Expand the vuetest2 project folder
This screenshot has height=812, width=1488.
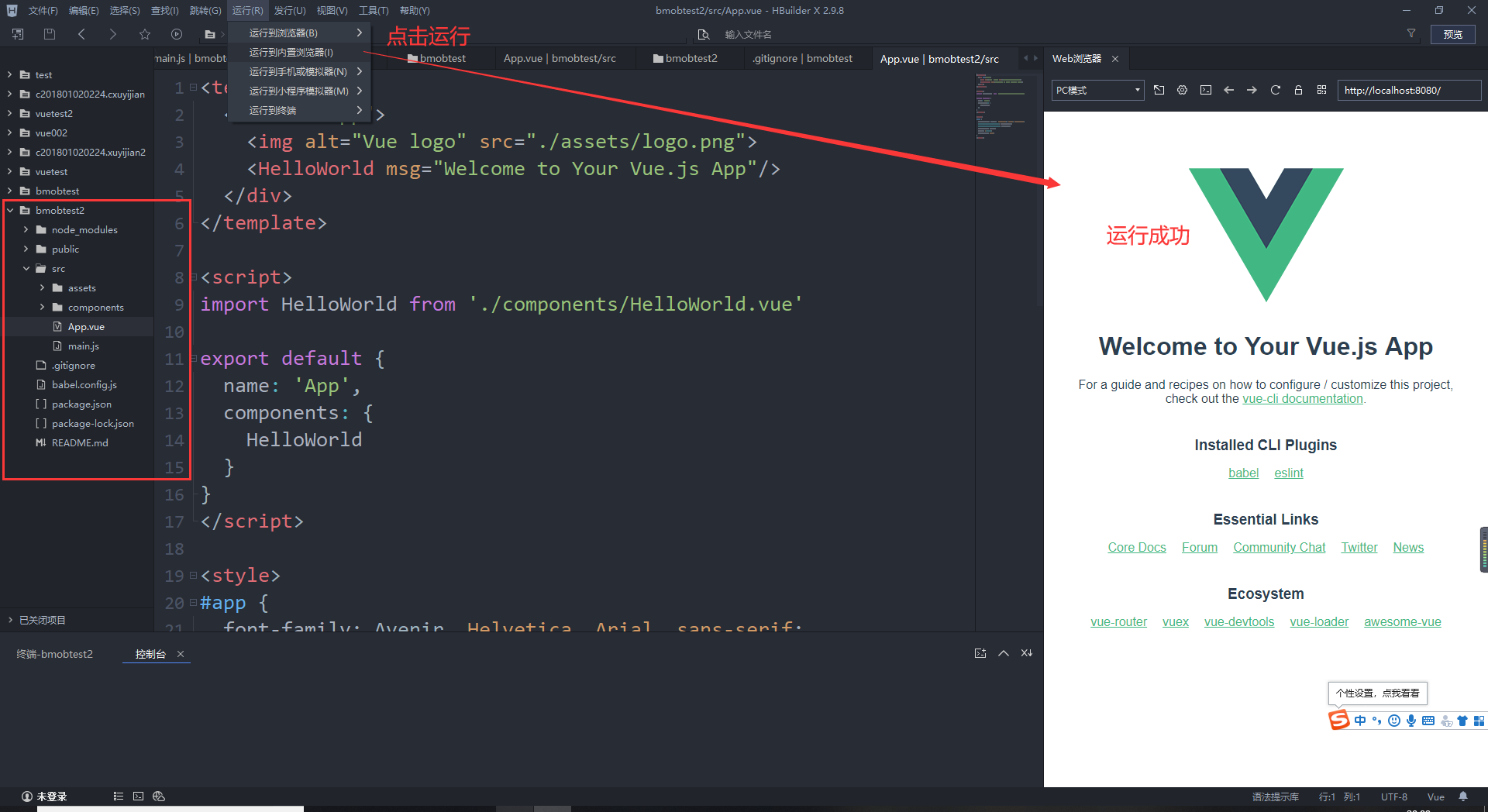tap(9, 113)
